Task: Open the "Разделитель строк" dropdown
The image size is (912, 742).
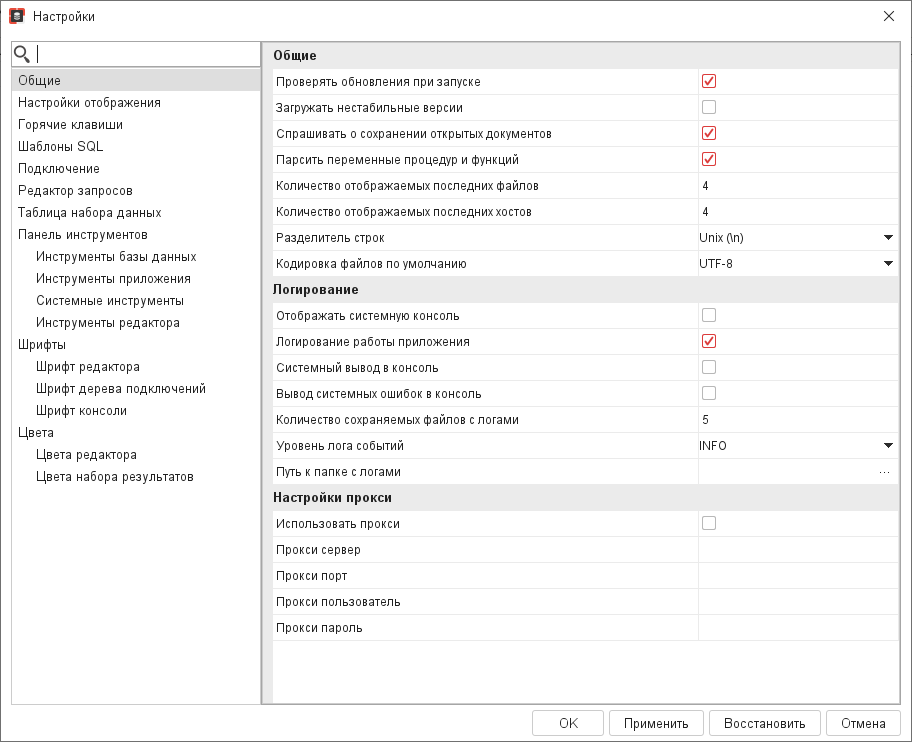Action: [887, 238]
